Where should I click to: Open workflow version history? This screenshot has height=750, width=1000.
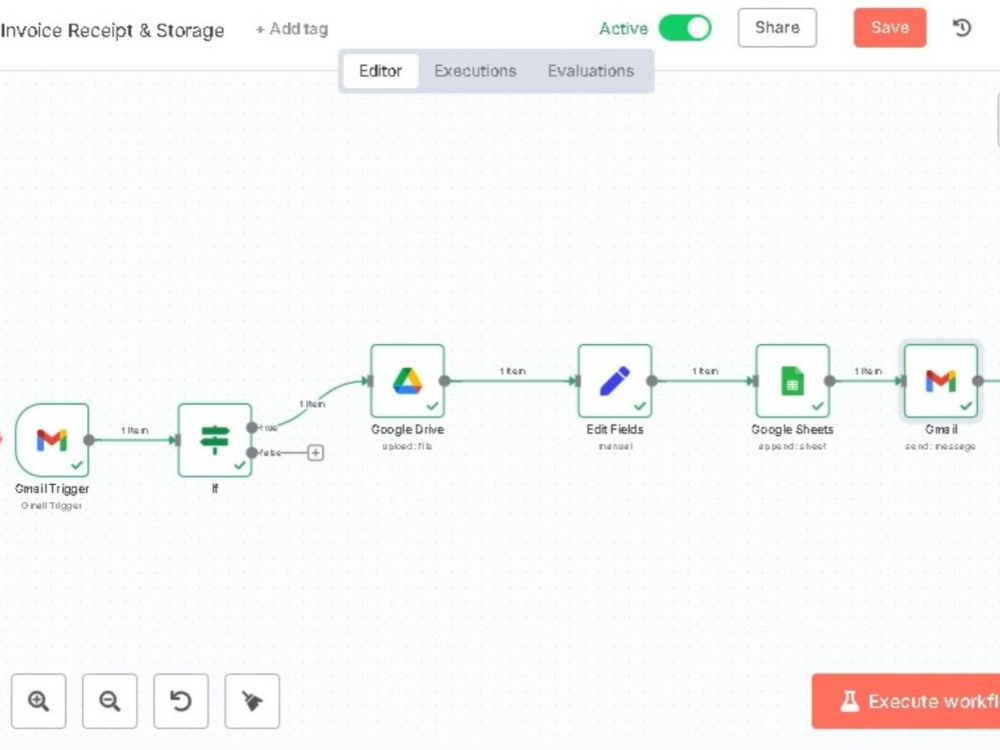962,27
